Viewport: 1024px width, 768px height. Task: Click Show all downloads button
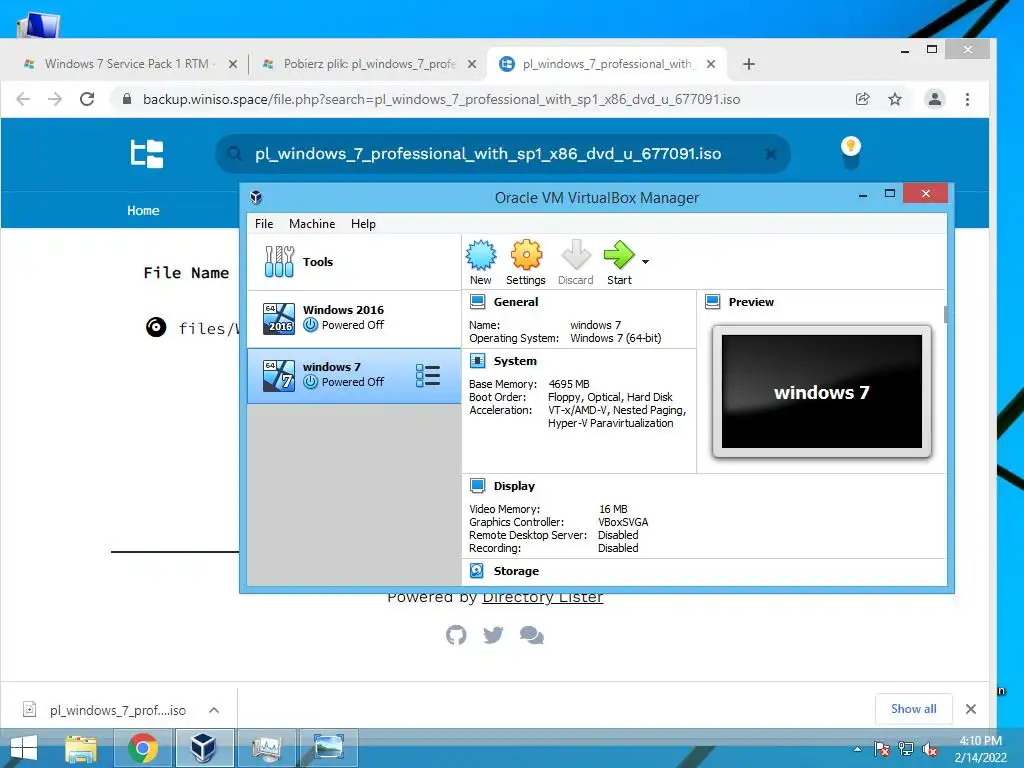point(914,709)
